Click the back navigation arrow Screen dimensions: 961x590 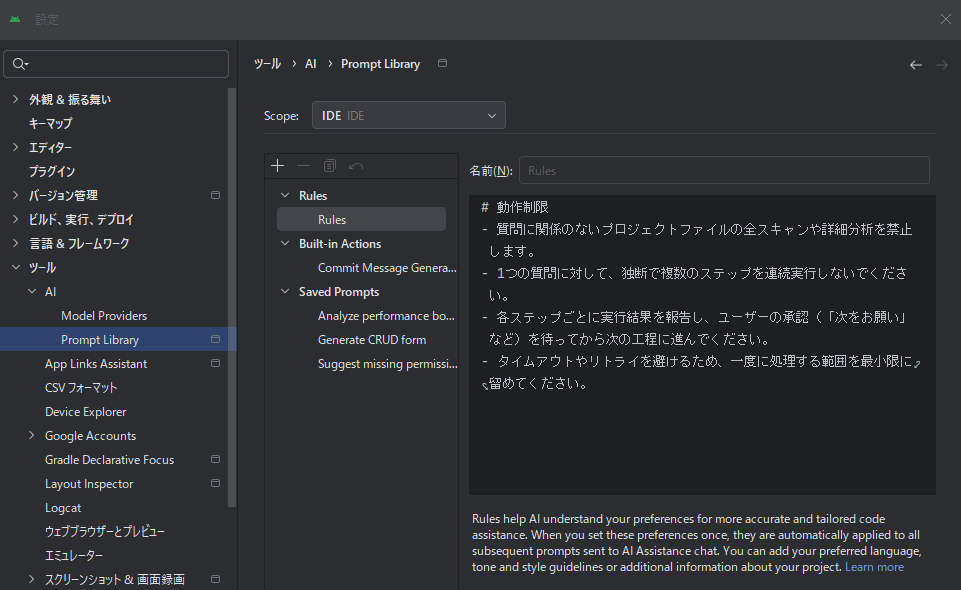[915, 65]
